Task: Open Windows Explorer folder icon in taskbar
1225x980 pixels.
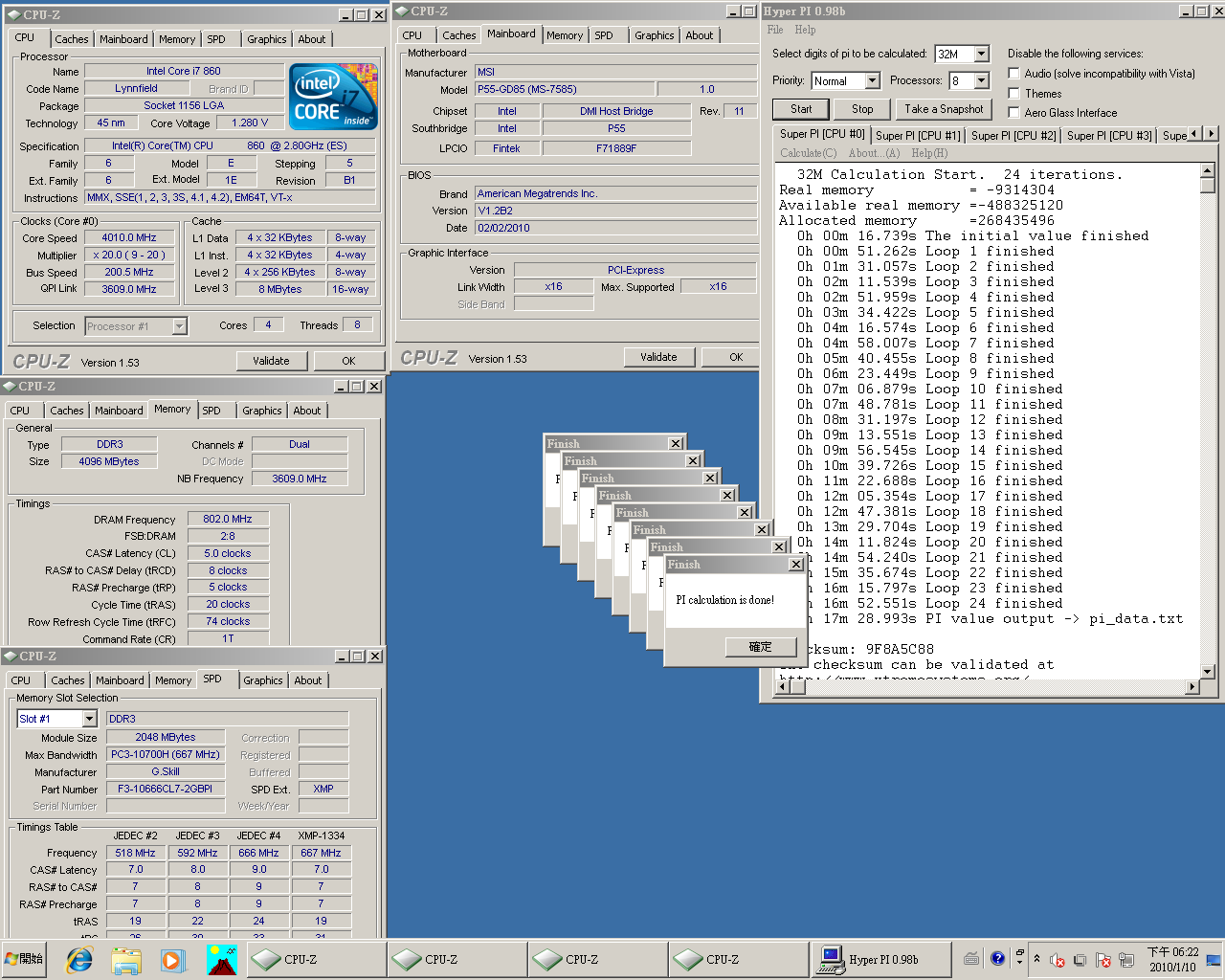Action: pos(126,959)
